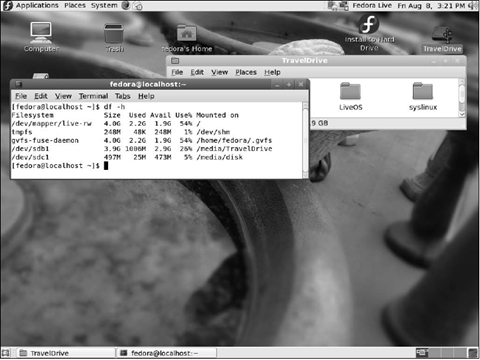480x360 pixels.
Task: Minimize the TravelDrive window
Action: tap(434, 61)
